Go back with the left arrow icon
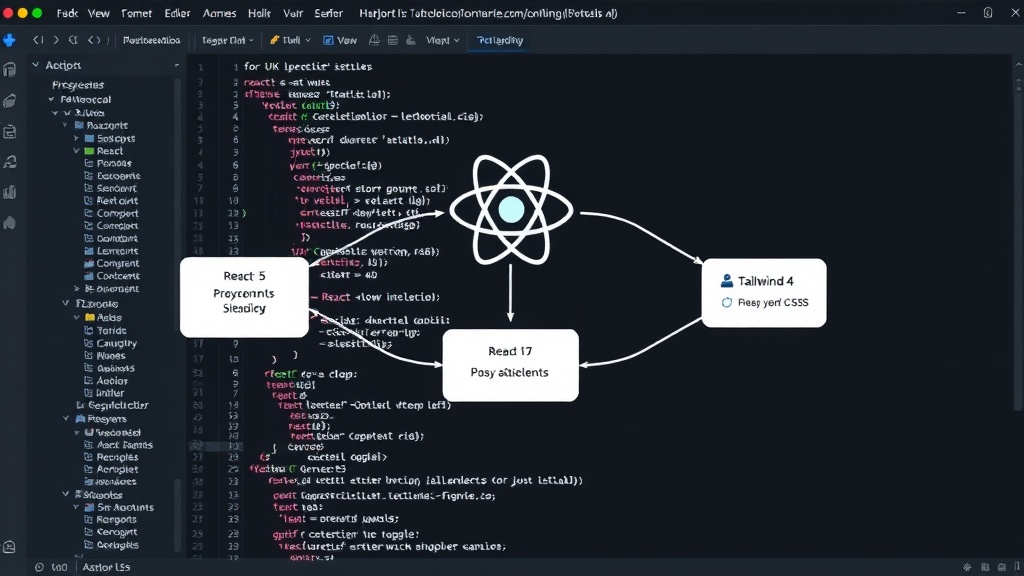This screenshot has height=576, width=1024. [x=38, y=40]
